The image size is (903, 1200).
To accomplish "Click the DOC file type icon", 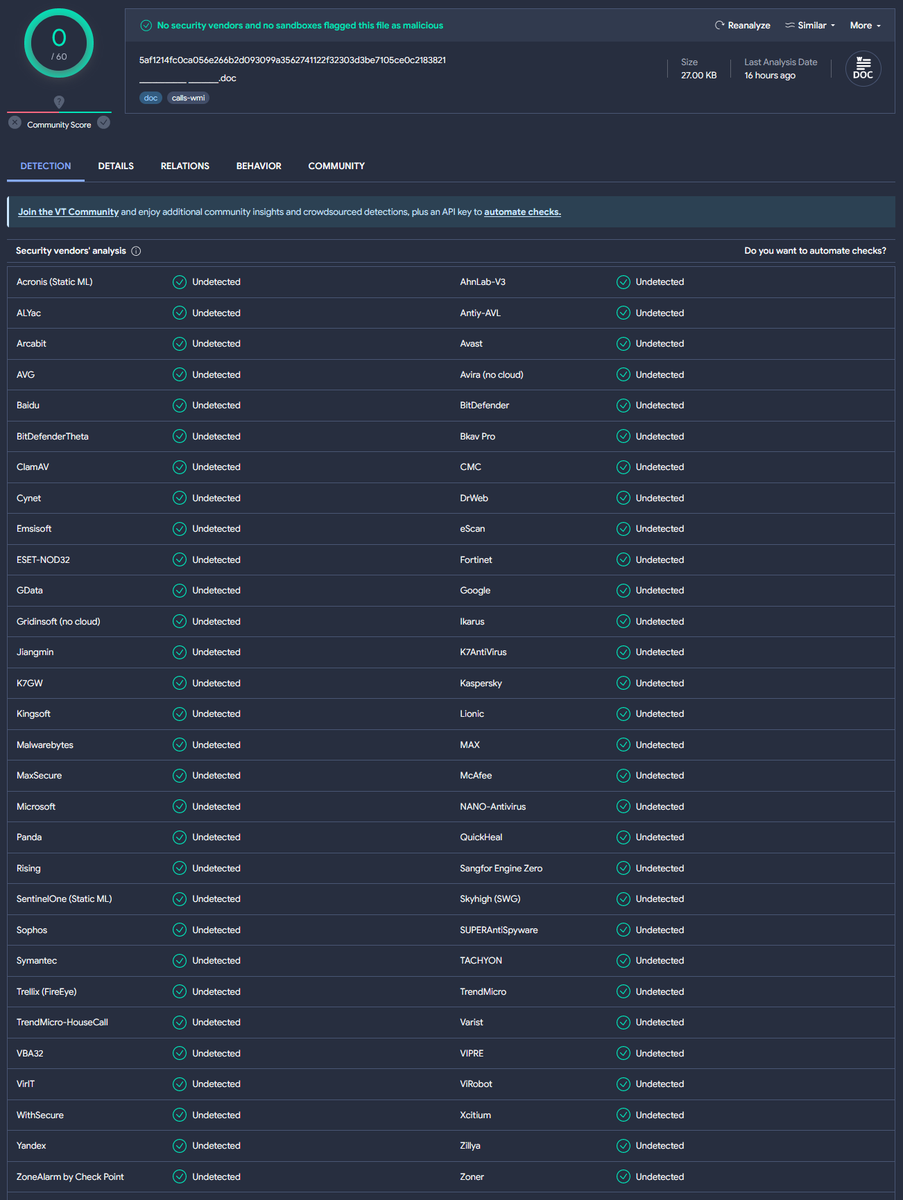I will (862, 69).
